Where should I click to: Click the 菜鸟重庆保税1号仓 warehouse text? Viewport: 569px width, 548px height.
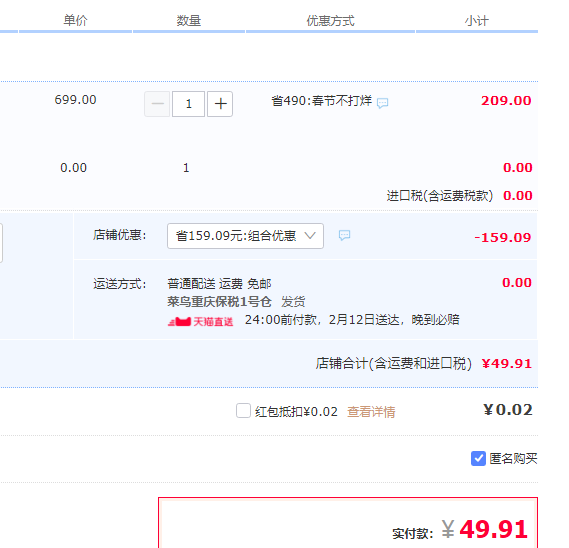click(x=219, y=302)
